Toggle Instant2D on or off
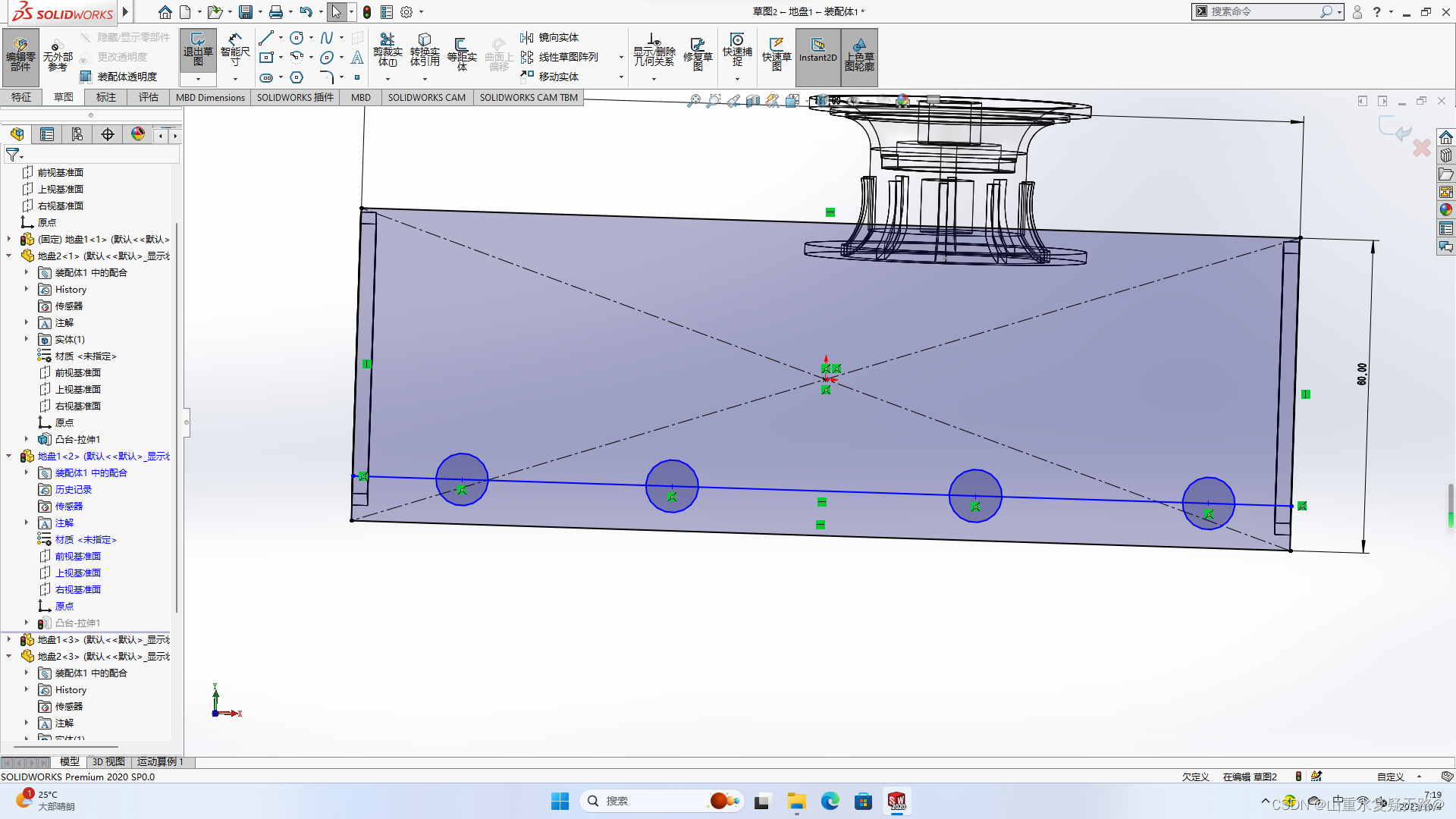This screenshot has width=1456, height=819. click(x=817, y=52)
